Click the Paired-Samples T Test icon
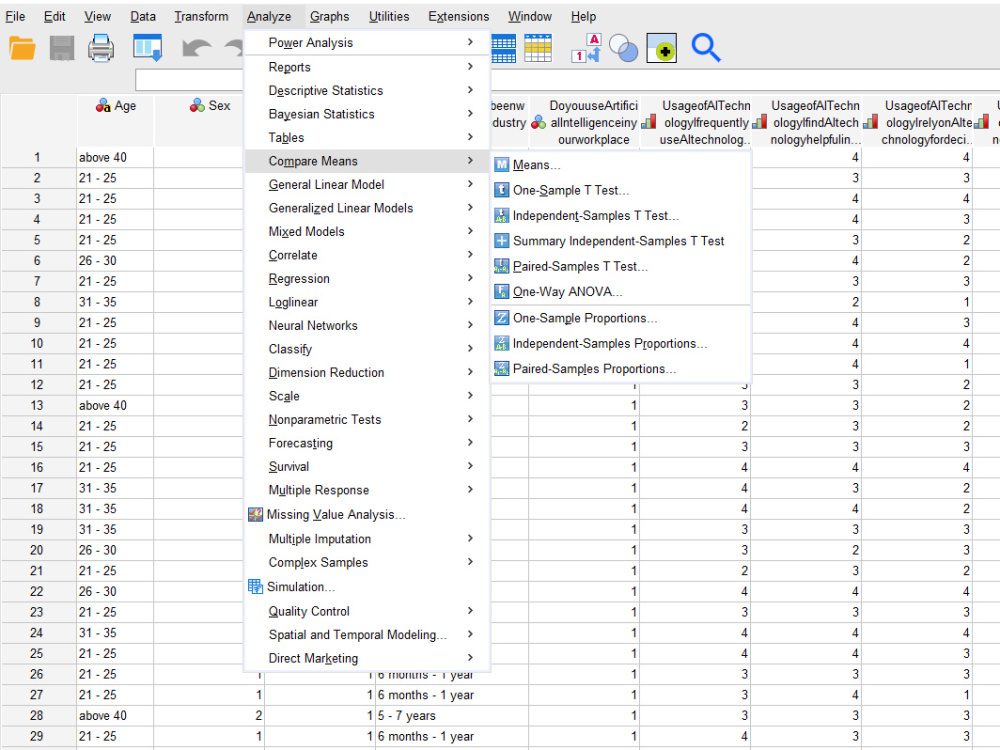This screenshot has height=750, width=1000. pos(502,267)
